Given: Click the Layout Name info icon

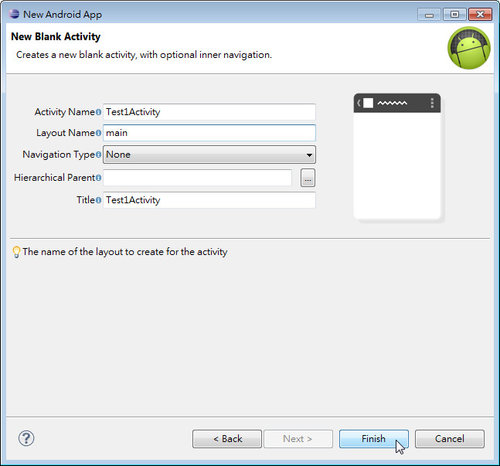Looking at the screenshot, I should pos(98,133).
